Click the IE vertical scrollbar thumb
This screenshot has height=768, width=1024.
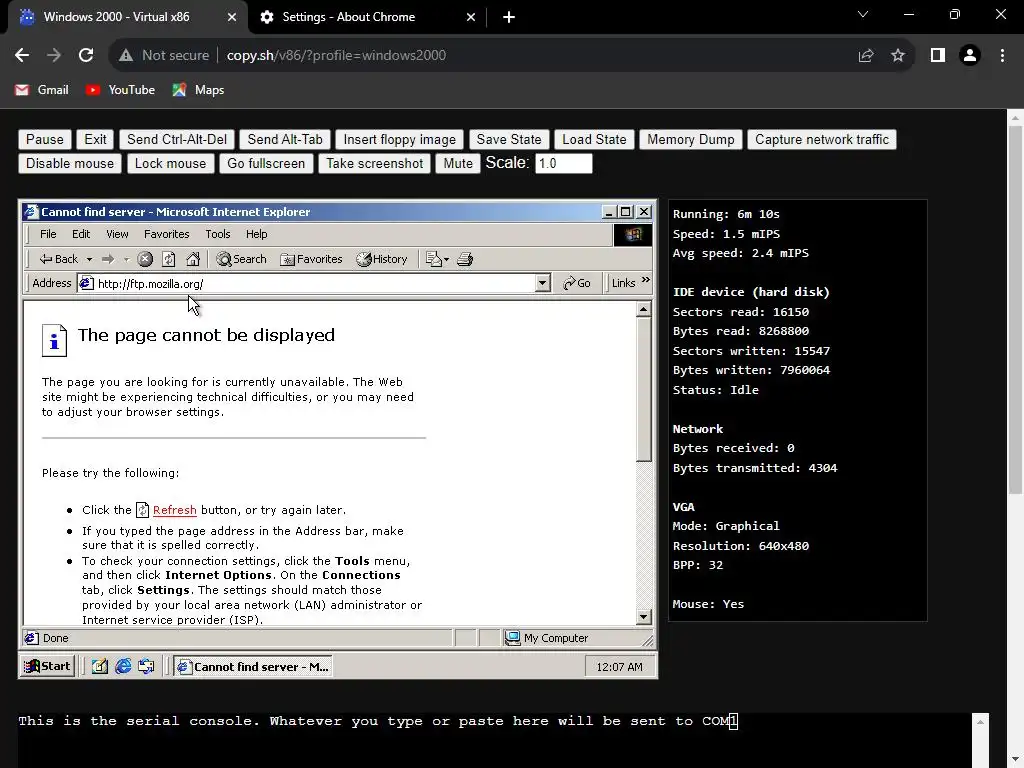coord(643,389)
